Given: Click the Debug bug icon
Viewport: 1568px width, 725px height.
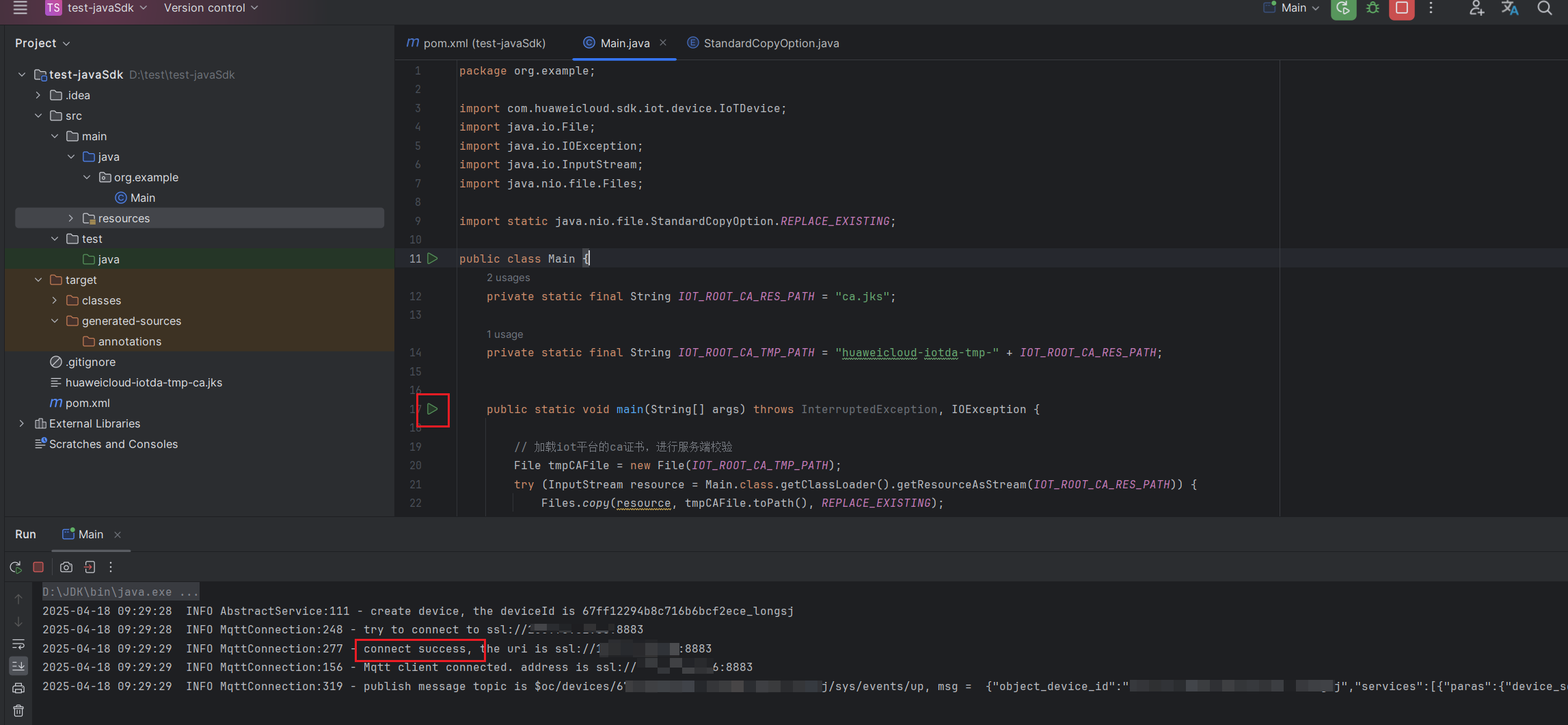Looking at the screenshot, I should click(x=1373, y=8).
